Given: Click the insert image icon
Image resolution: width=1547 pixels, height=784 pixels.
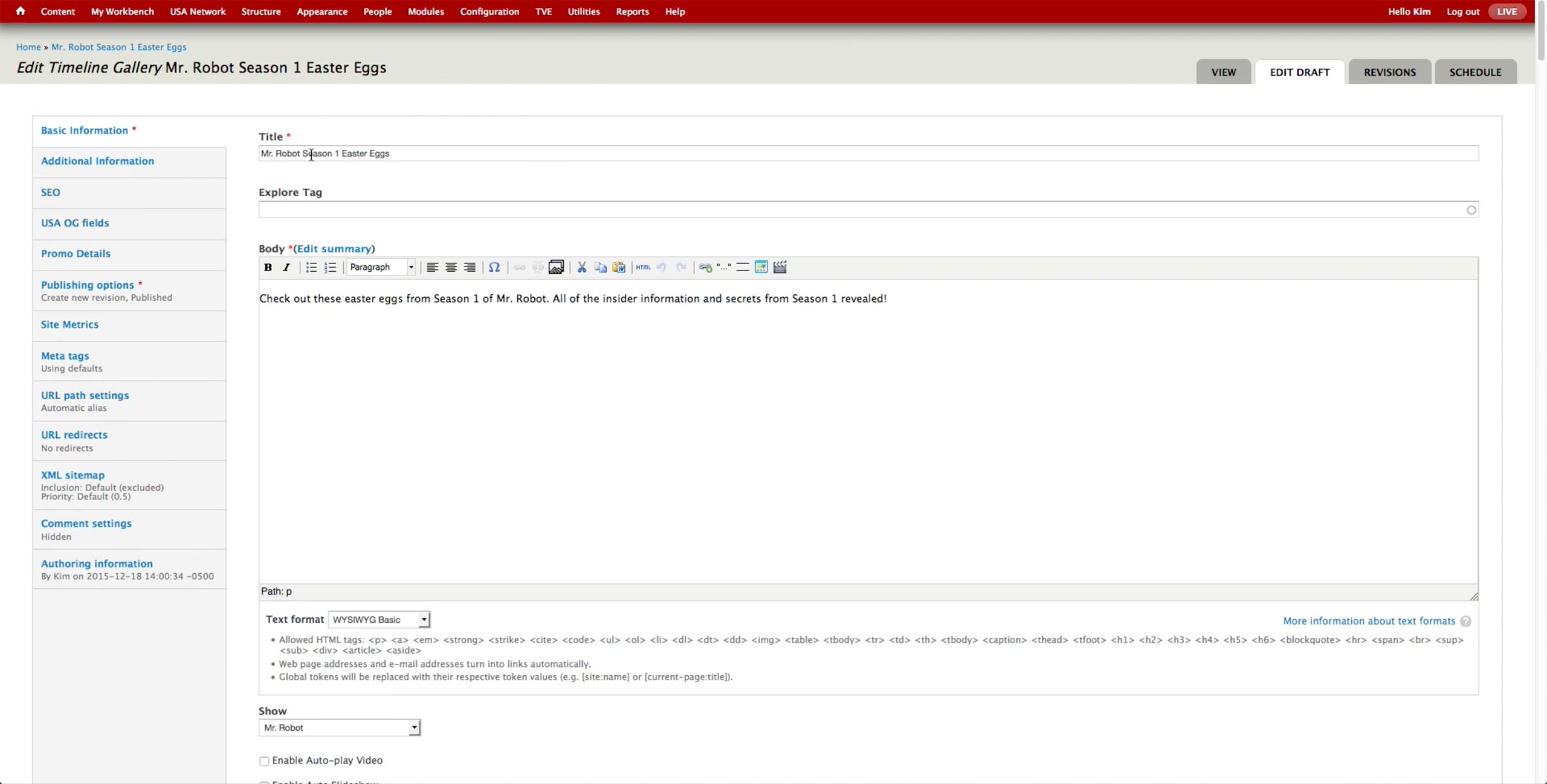Looking at the screenshot, I should [556, 268].
